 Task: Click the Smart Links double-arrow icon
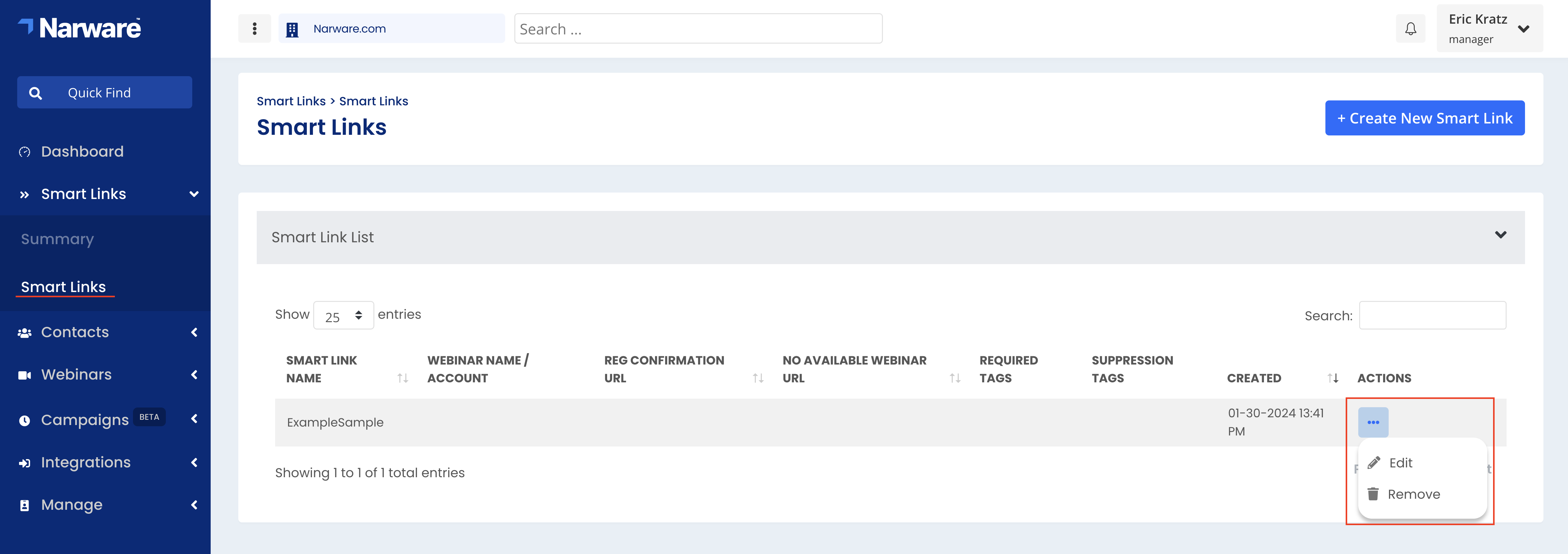(x=24, y=195)
